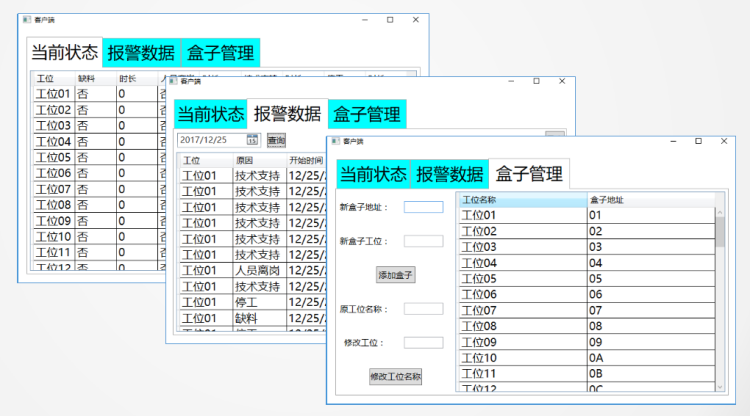Select 工位11 row in current status table
Screen dimensions: 750x416
click(x=97, y=252)
